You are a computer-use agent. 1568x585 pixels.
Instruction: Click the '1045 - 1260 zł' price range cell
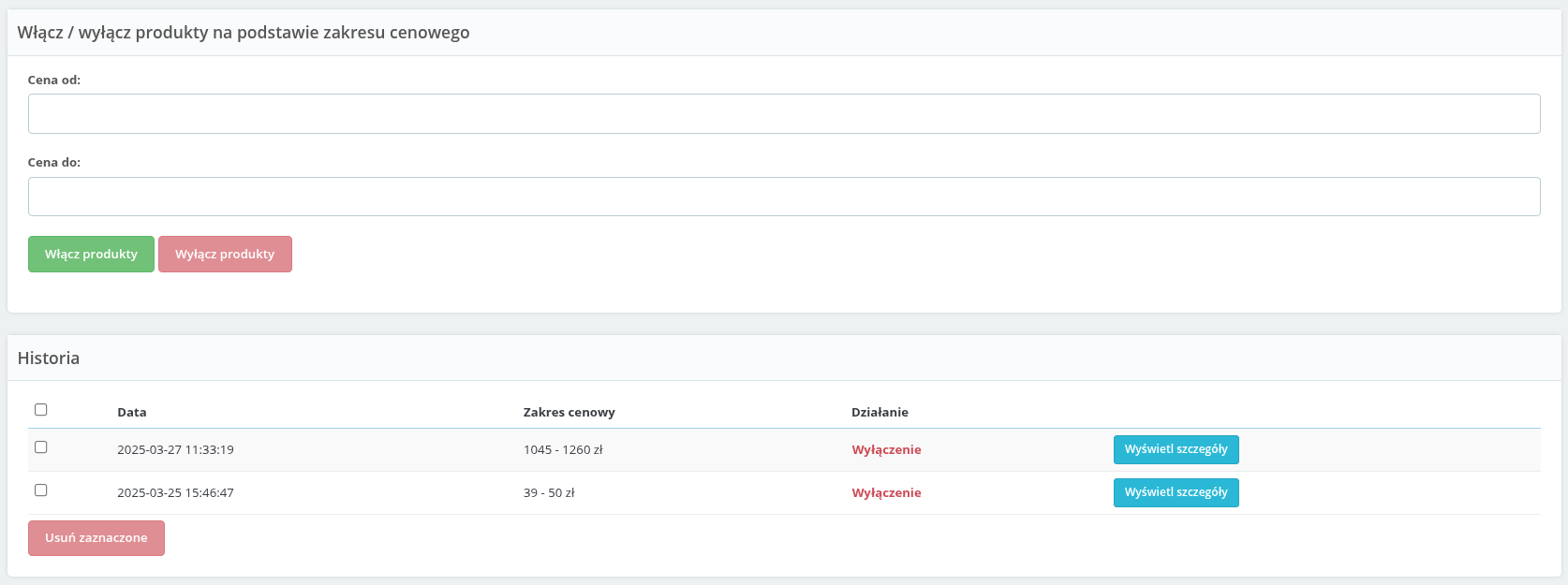coord(563,449)
